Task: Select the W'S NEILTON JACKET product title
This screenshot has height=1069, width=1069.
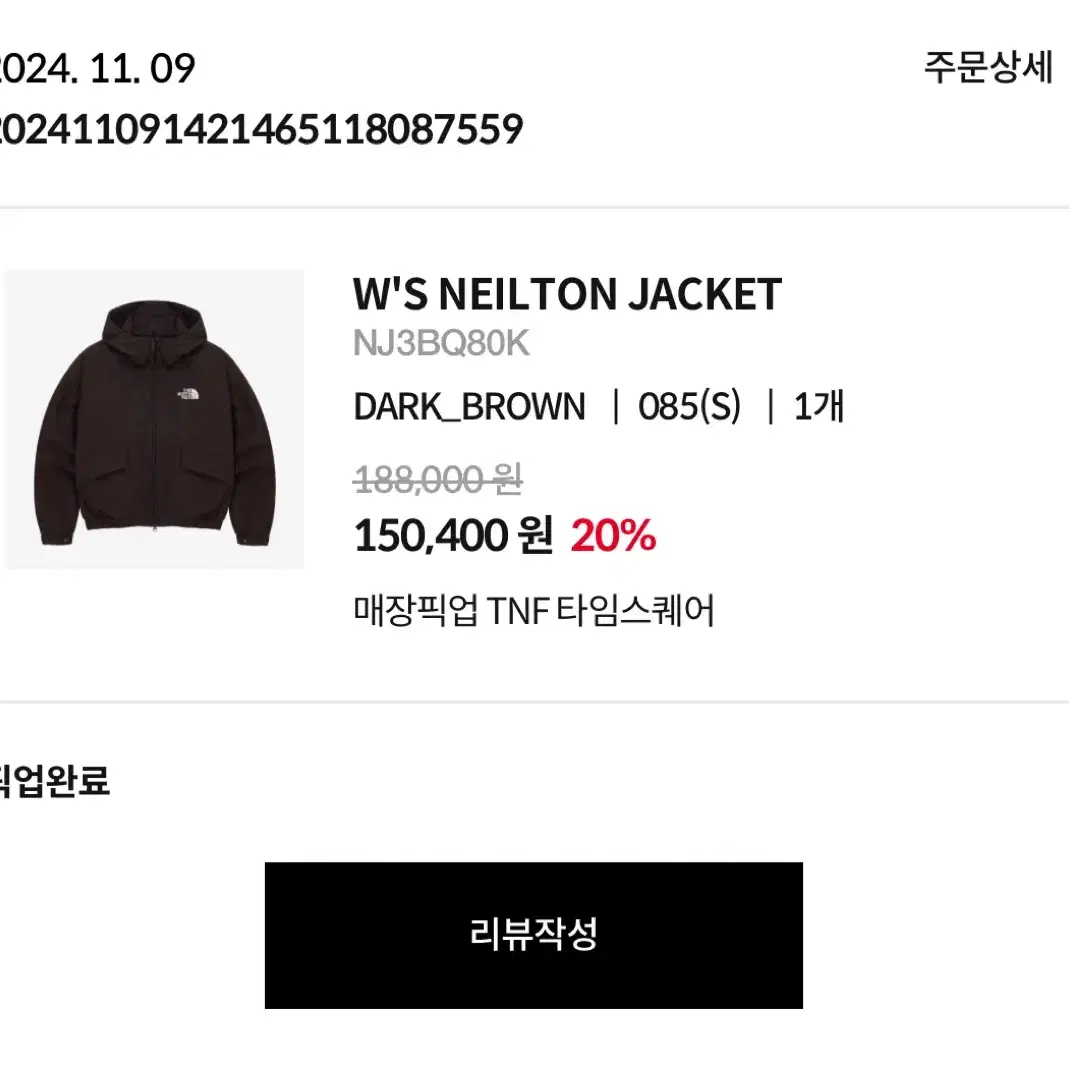Action: pos(567,295)
